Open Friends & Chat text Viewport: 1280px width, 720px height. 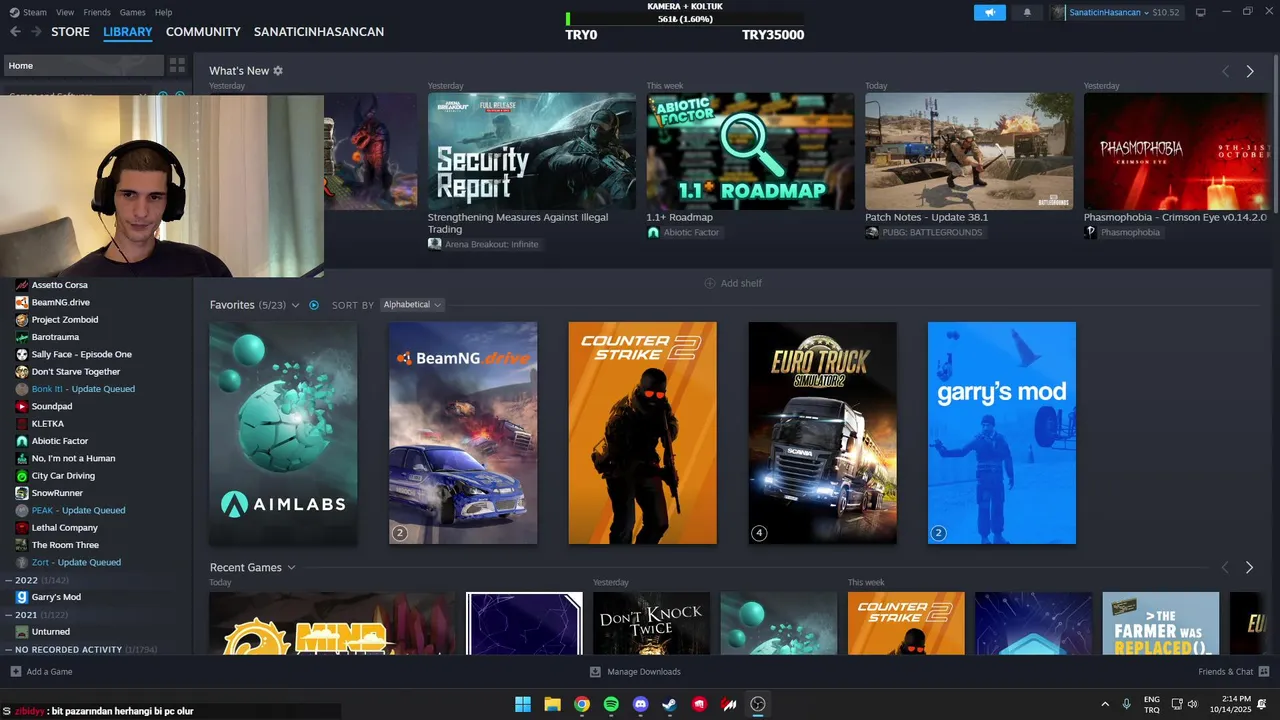[x=1226, y=672]
